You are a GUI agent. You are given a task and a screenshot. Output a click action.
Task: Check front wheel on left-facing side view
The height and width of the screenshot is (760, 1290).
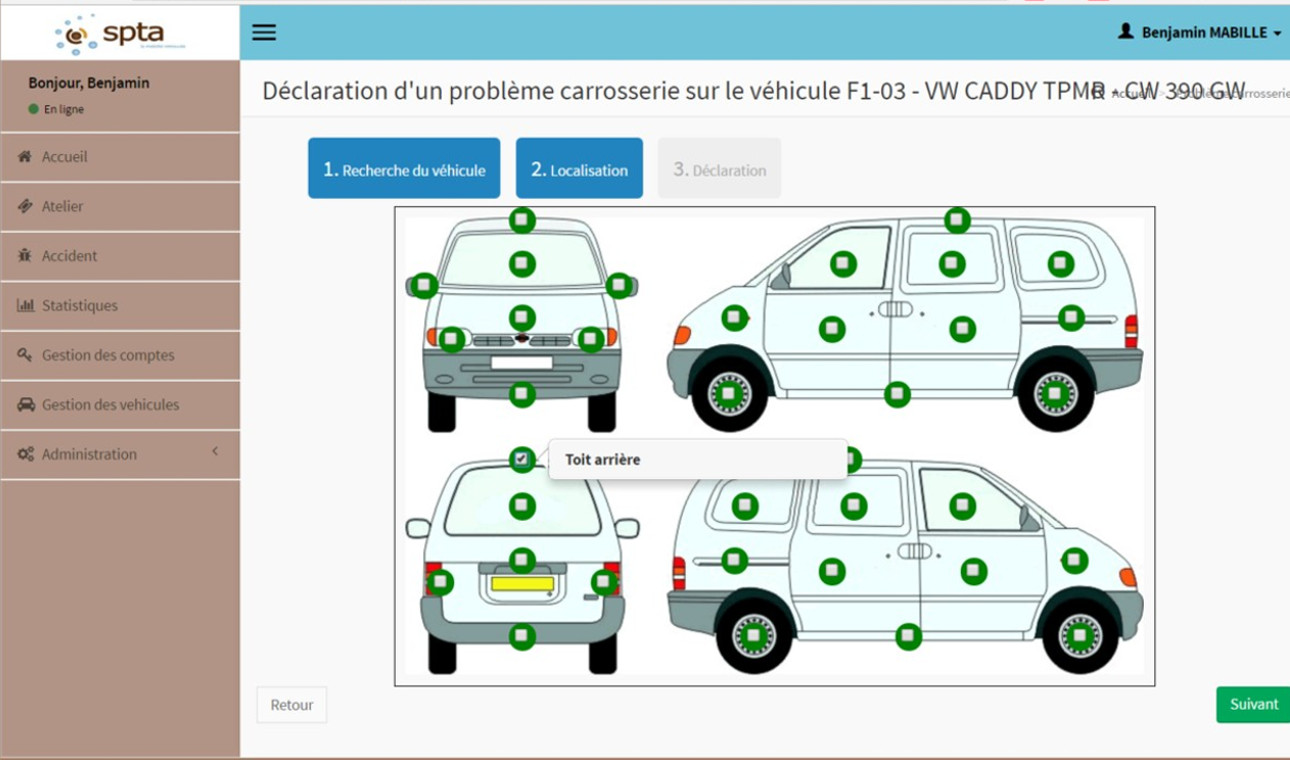(x=730, y=394)
